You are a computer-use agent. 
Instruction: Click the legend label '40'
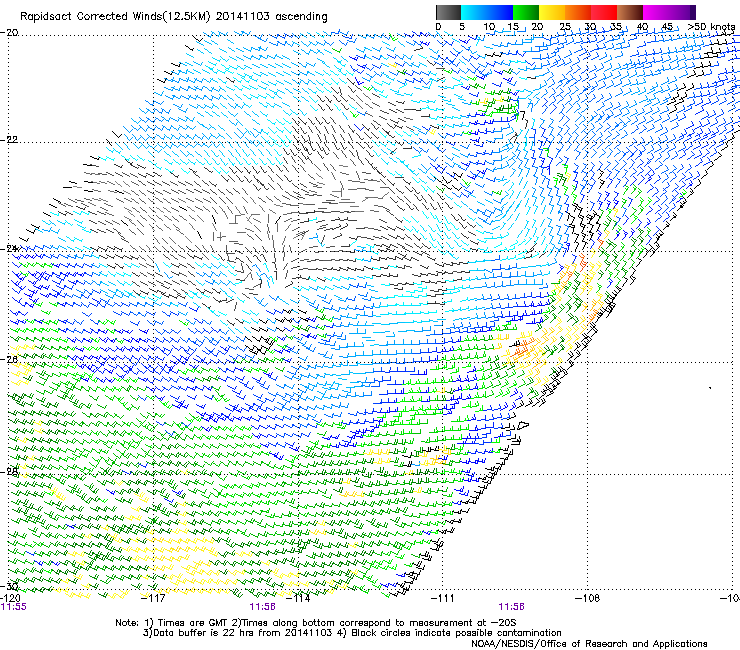(x=642, y=27)
